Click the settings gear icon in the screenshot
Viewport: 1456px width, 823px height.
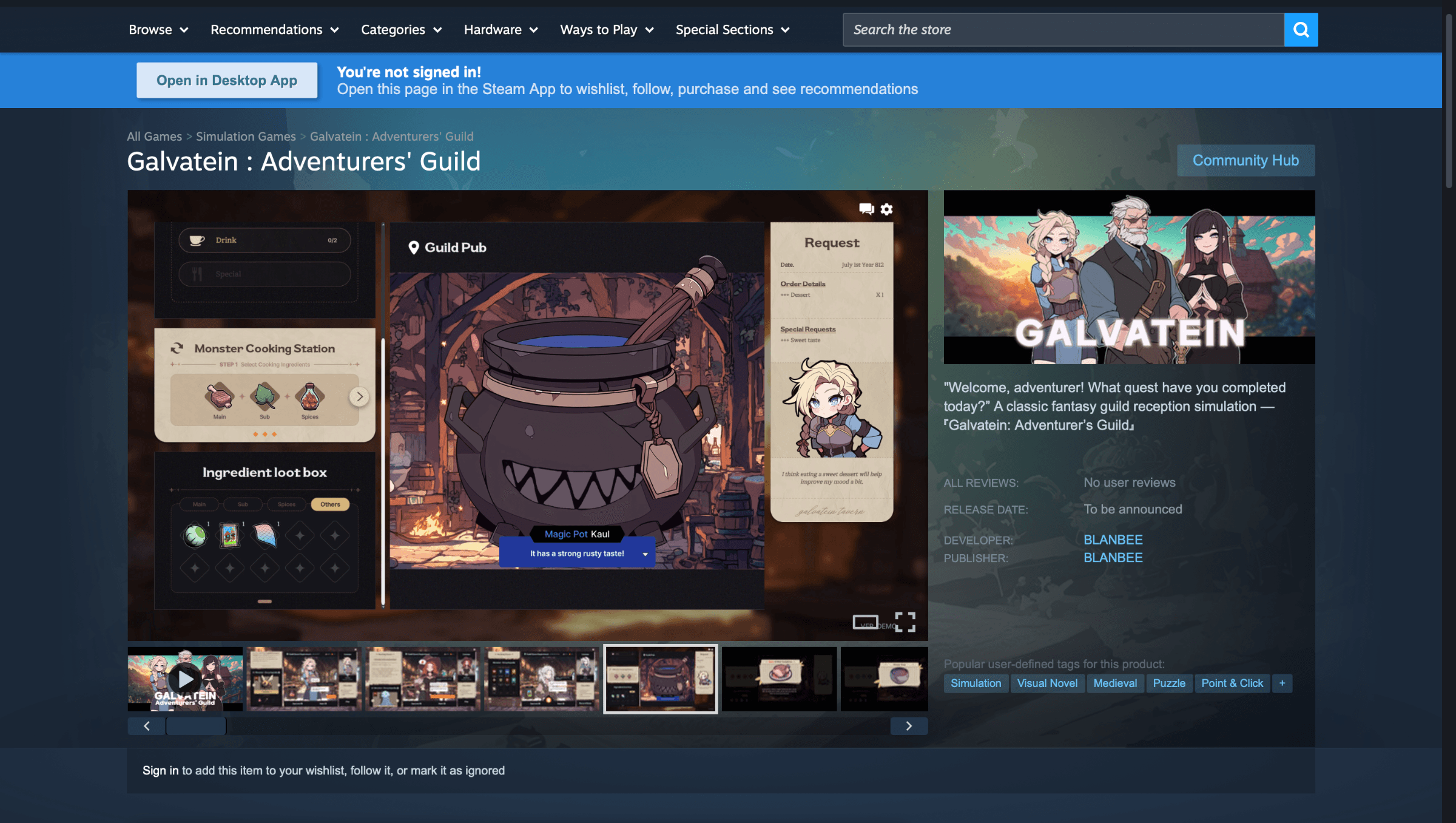[x=886, y=209]
